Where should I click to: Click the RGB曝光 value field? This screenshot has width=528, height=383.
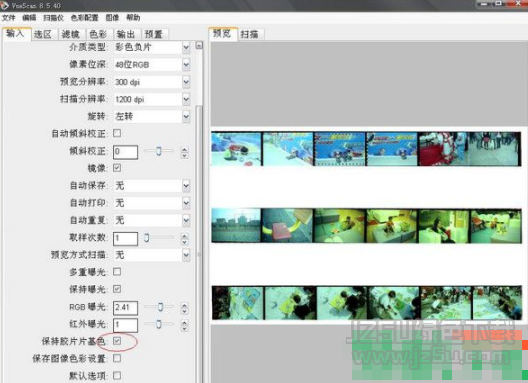125,308
